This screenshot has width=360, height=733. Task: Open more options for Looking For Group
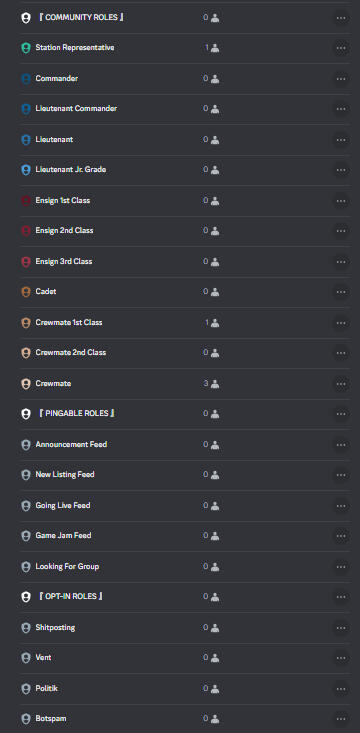pyautogui.click(x=341, y=567)
